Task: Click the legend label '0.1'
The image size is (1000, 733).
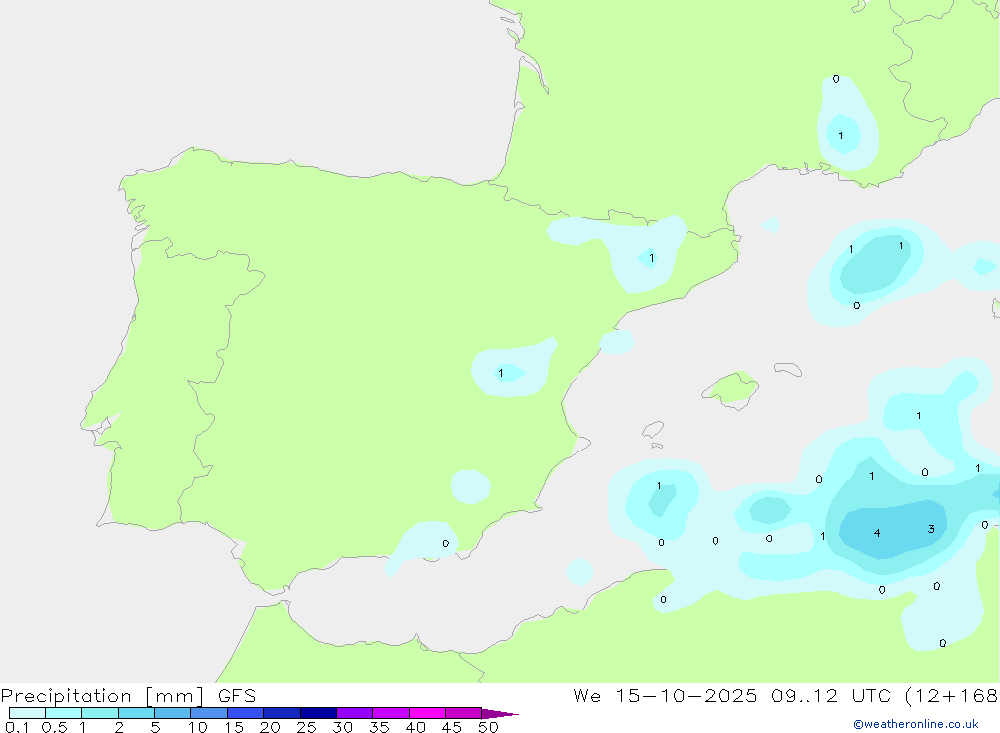Action: (x=17, y=727)
